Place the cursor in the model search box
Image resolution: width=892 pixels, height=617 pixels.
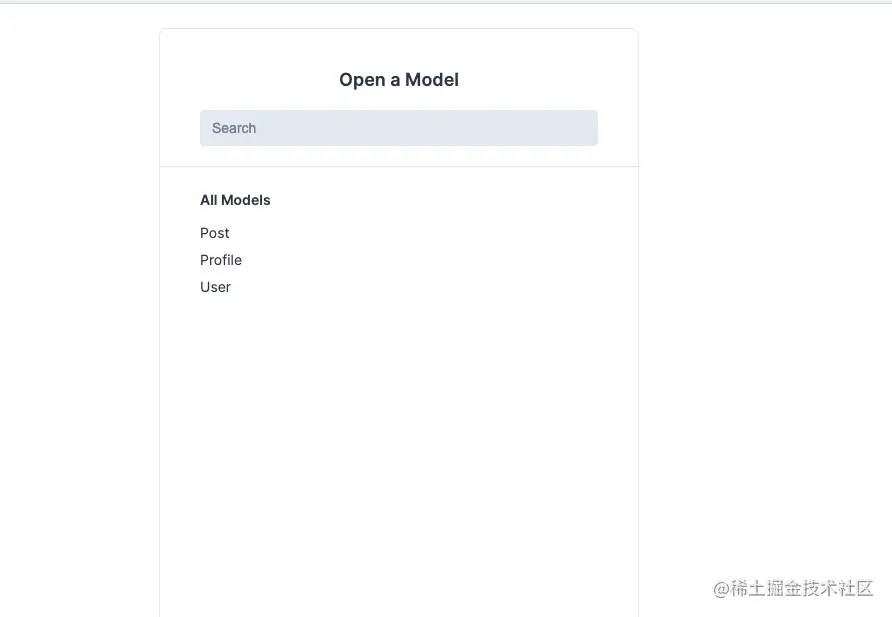coord(399,128)
